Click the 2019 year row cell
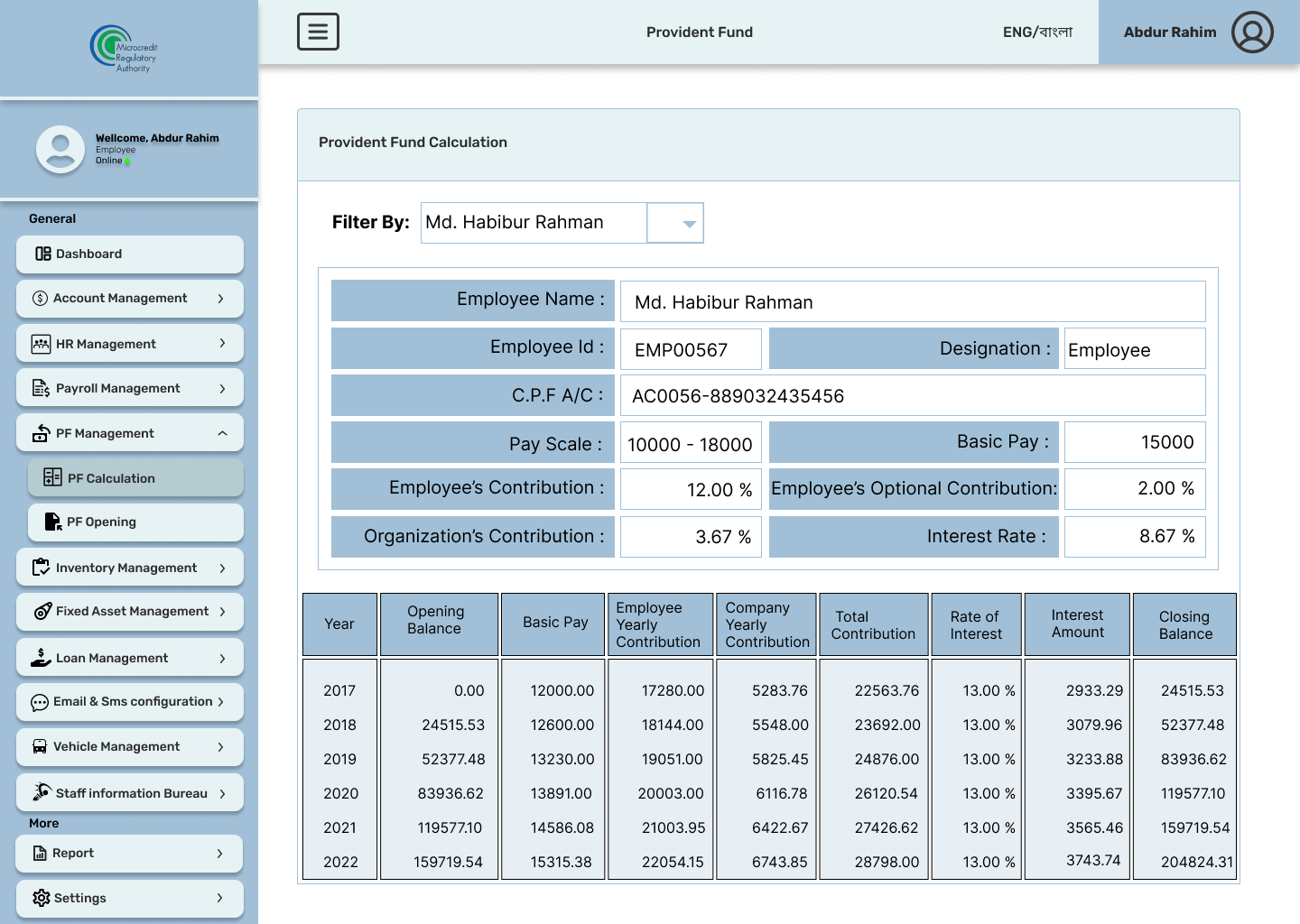 tap(339, 760)
